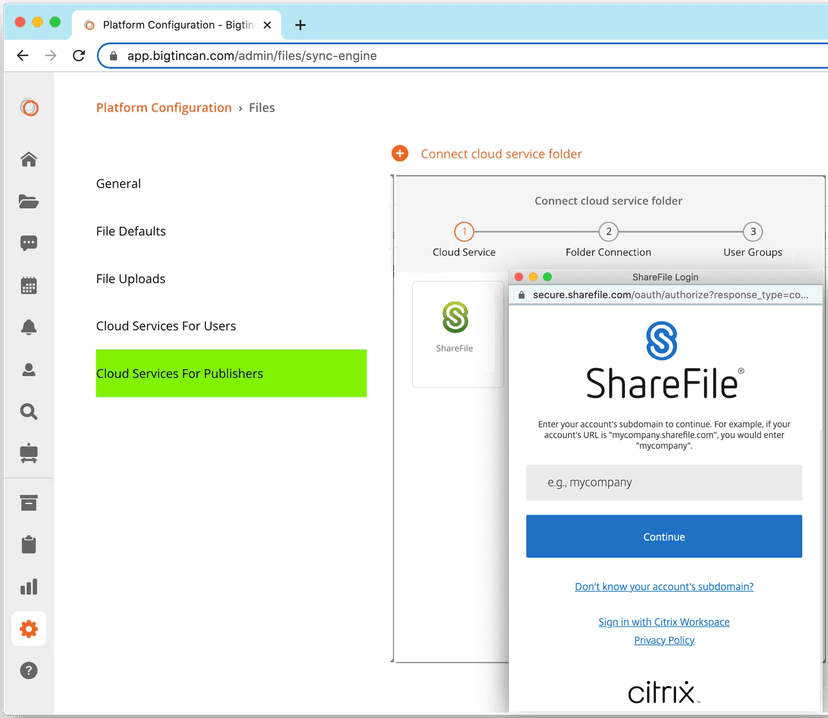Open the Calendar icon in the sidebar

pyautogui.click(x=28, y=285)
